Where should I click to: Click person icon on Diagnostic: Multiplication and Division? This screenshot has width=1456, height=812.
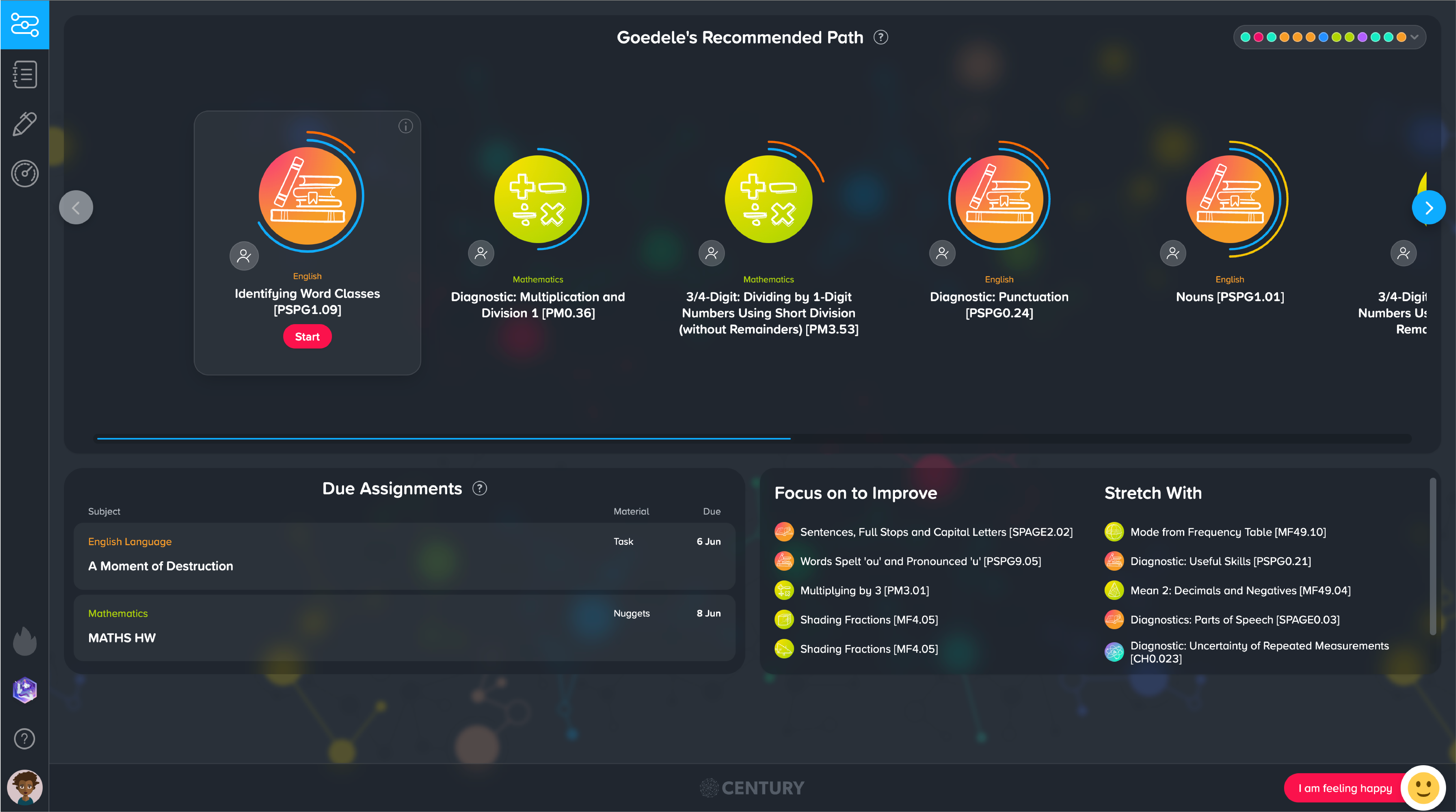point(481,253)
